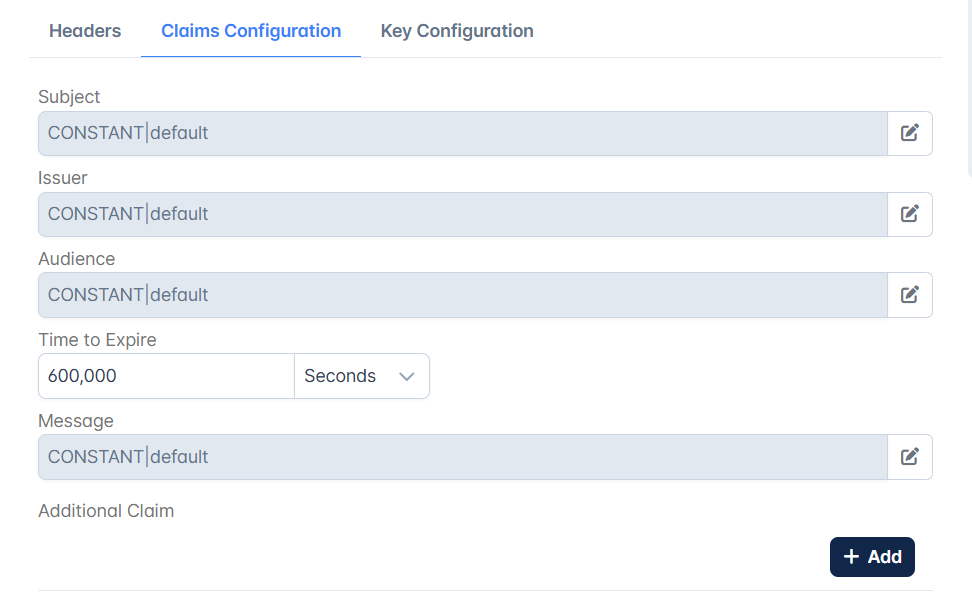Screen dimensions: 972x601
Task: Click the Additional Claim label
Action: coord(106,511)
